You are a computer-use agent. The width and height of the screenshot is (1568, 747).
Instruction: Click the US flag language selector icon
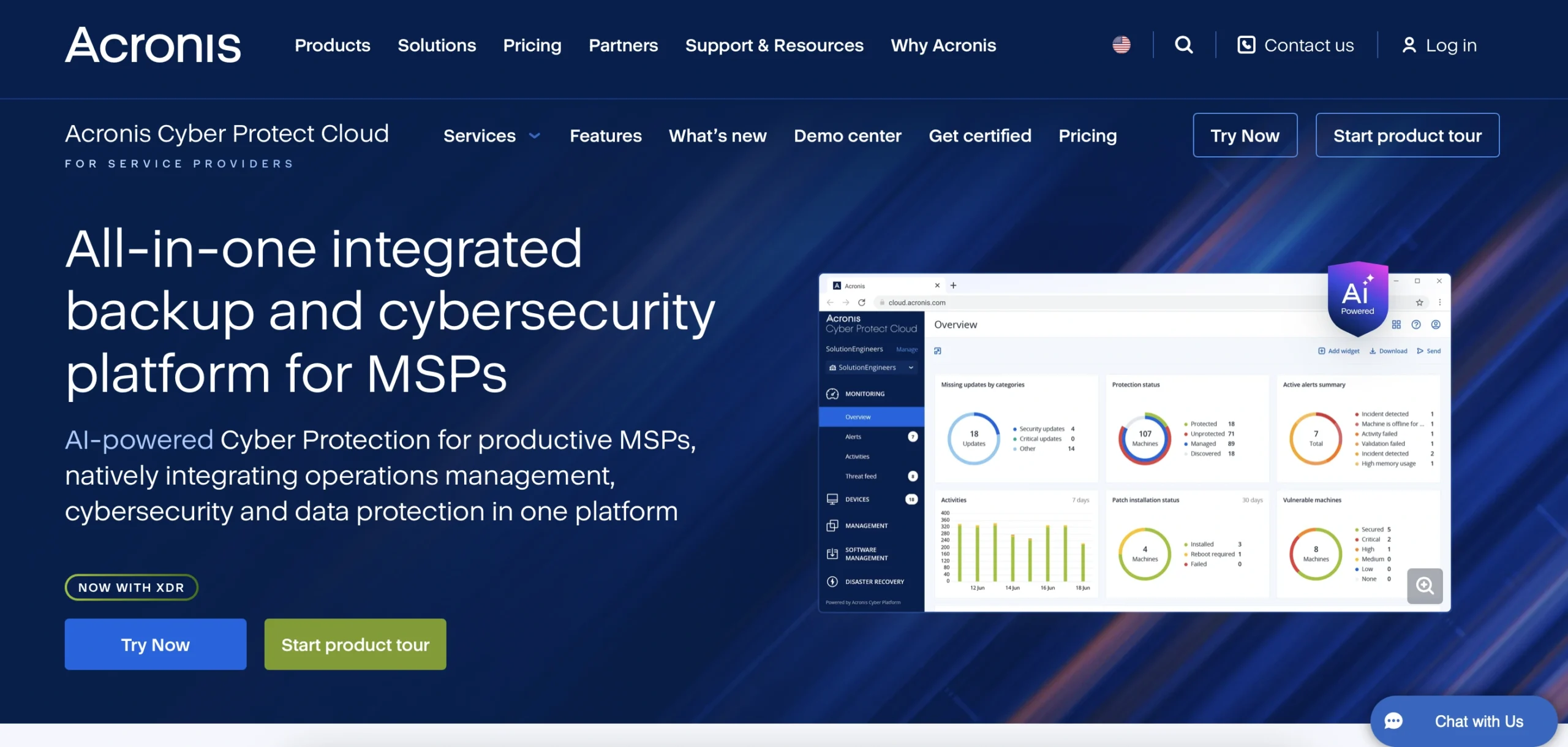1121,44
